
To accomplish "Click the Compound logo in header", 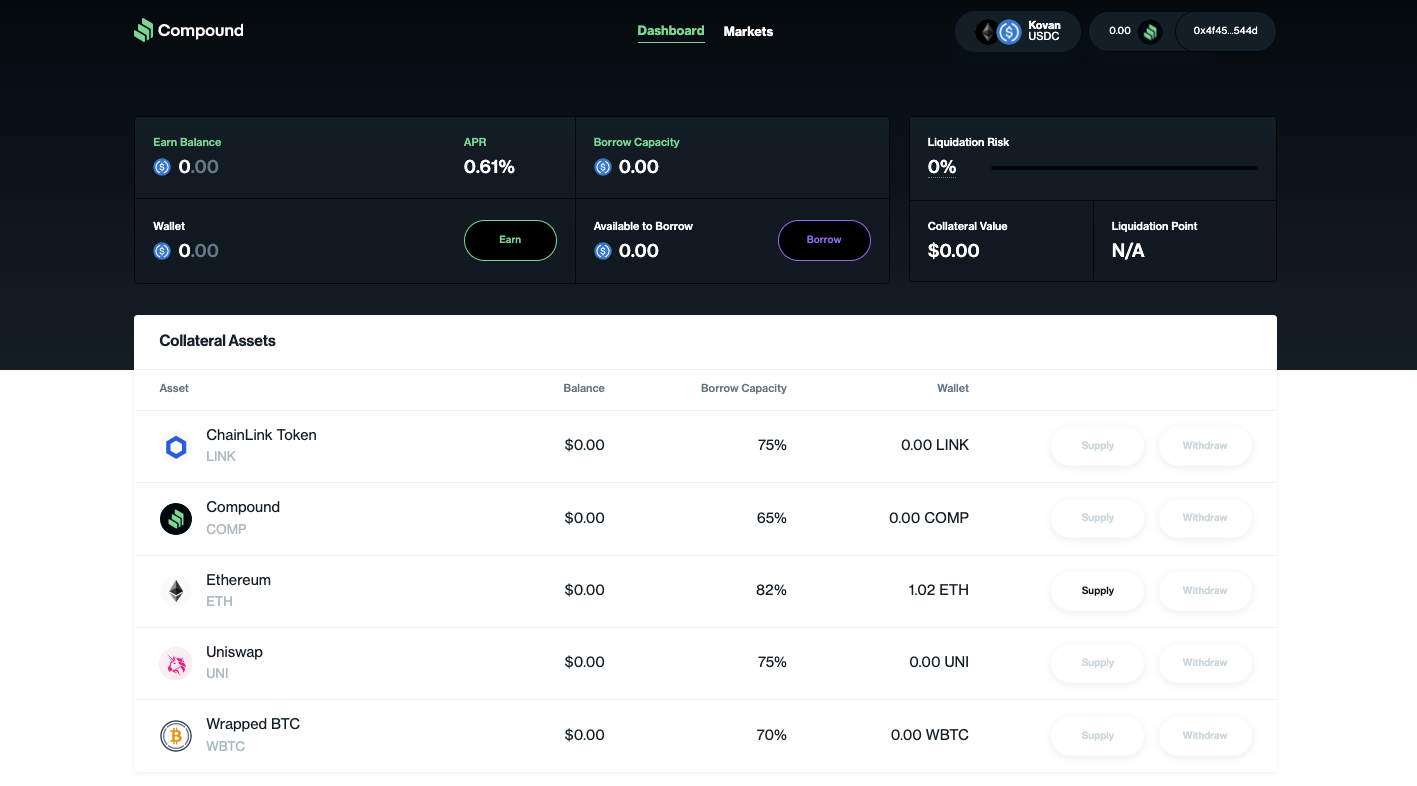I will [x=189, y=31].
